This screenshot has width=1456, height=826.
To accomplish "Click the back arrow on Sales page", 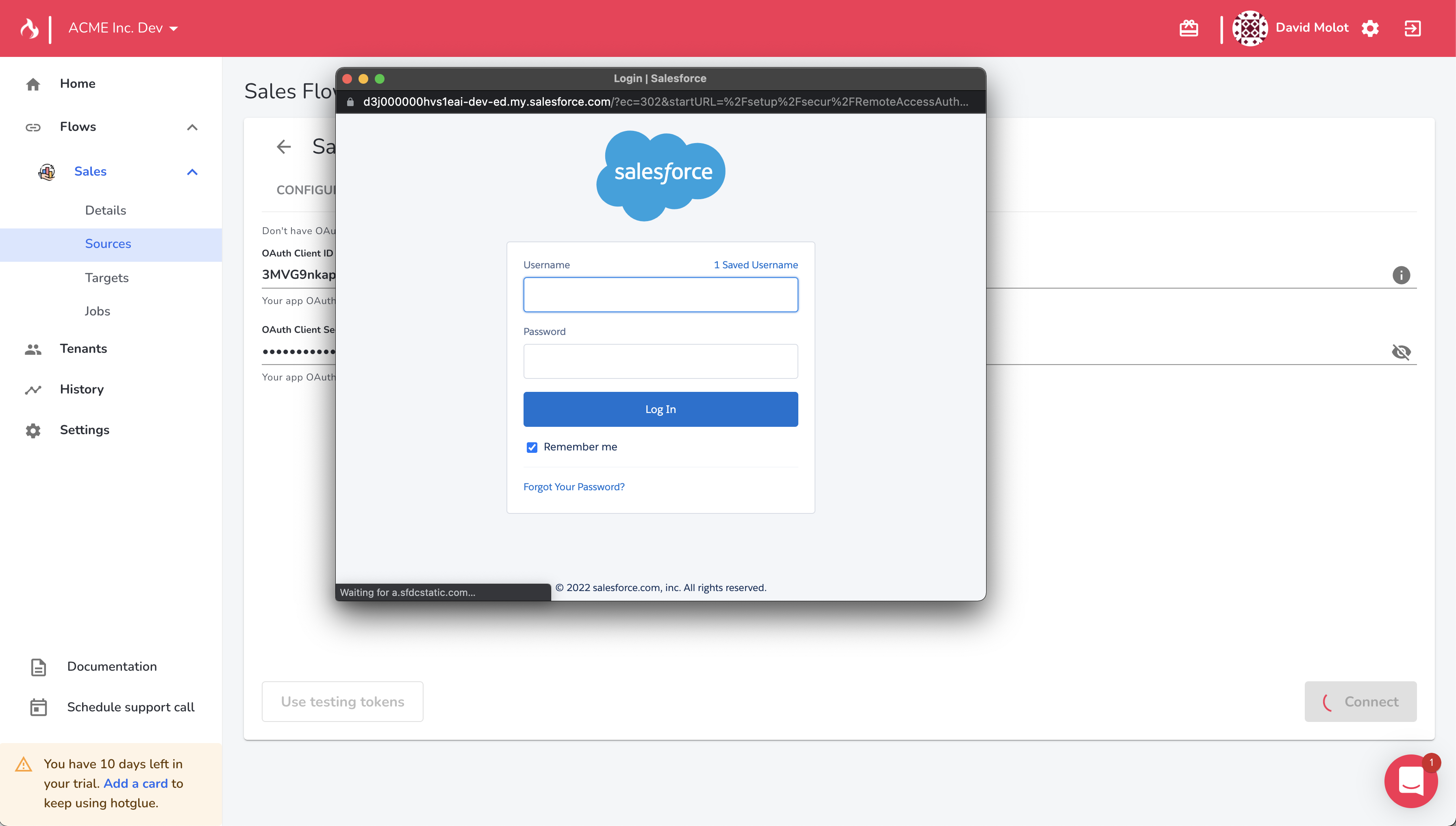I will pyautogui.click(x=284, y=147).
